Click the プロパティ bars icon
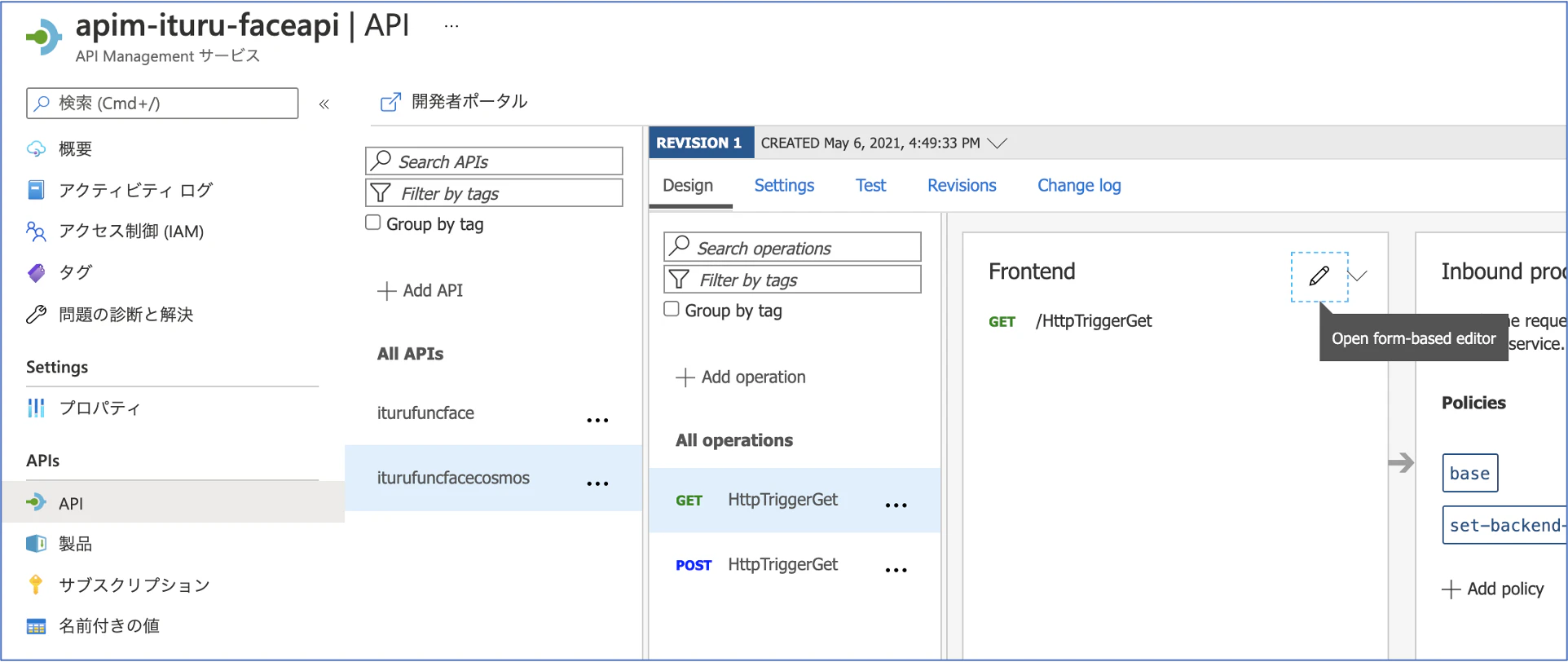The width and height of the screenshot is (1568, 662). tap(37, 408)
